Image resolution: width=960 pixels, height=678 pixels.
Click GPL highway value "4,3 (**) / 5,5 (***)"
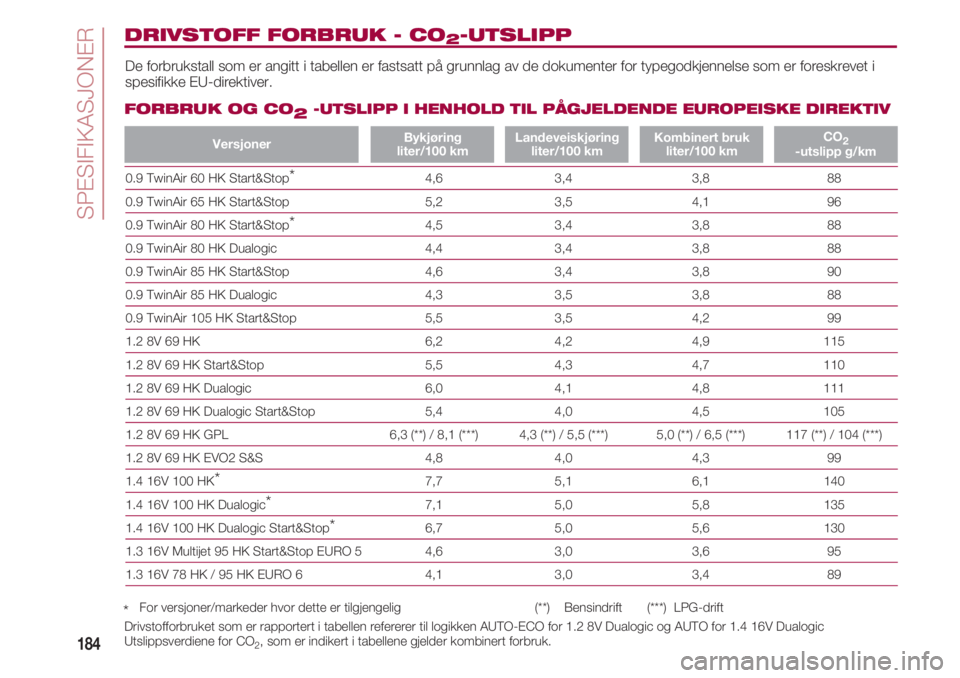[x=563, y=435]
